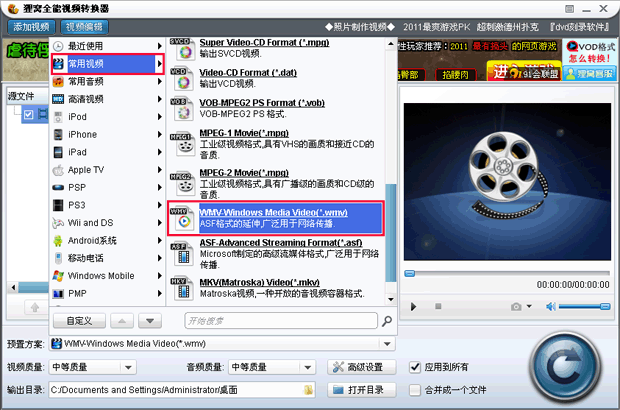The width and height of the screenshot is (620, 410).
Task: Expand the 最近使用 submenu arrow
Action: point(160,46)
